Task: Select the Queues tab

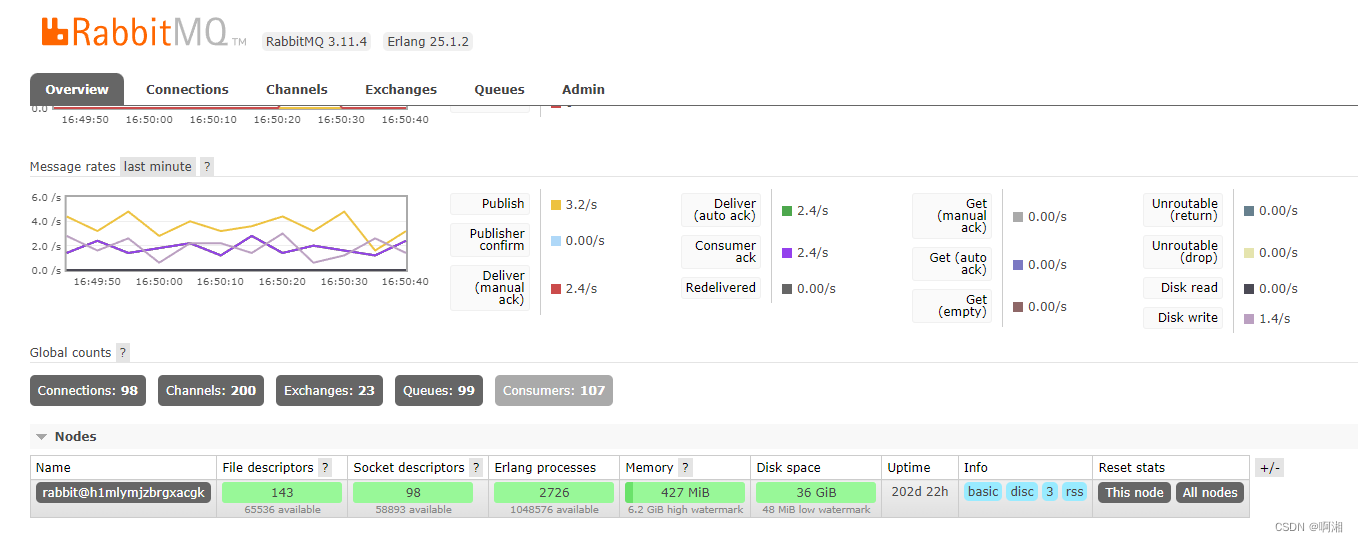Action: pyautogui.click(x=499, y=89)
